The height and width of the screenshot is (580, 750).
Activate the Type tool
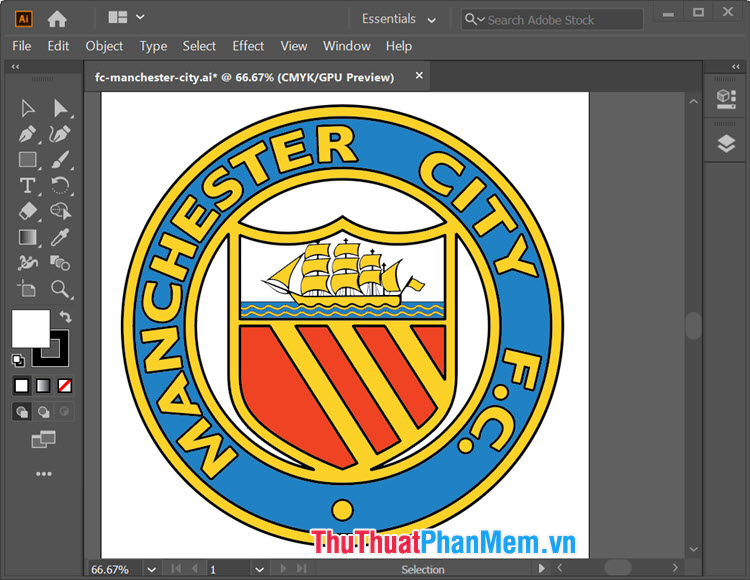click(27, 186)
